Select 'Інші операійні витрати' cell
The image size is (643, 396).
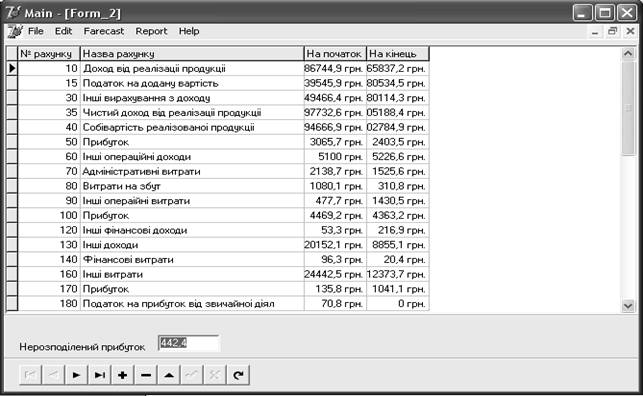(192, 201)
